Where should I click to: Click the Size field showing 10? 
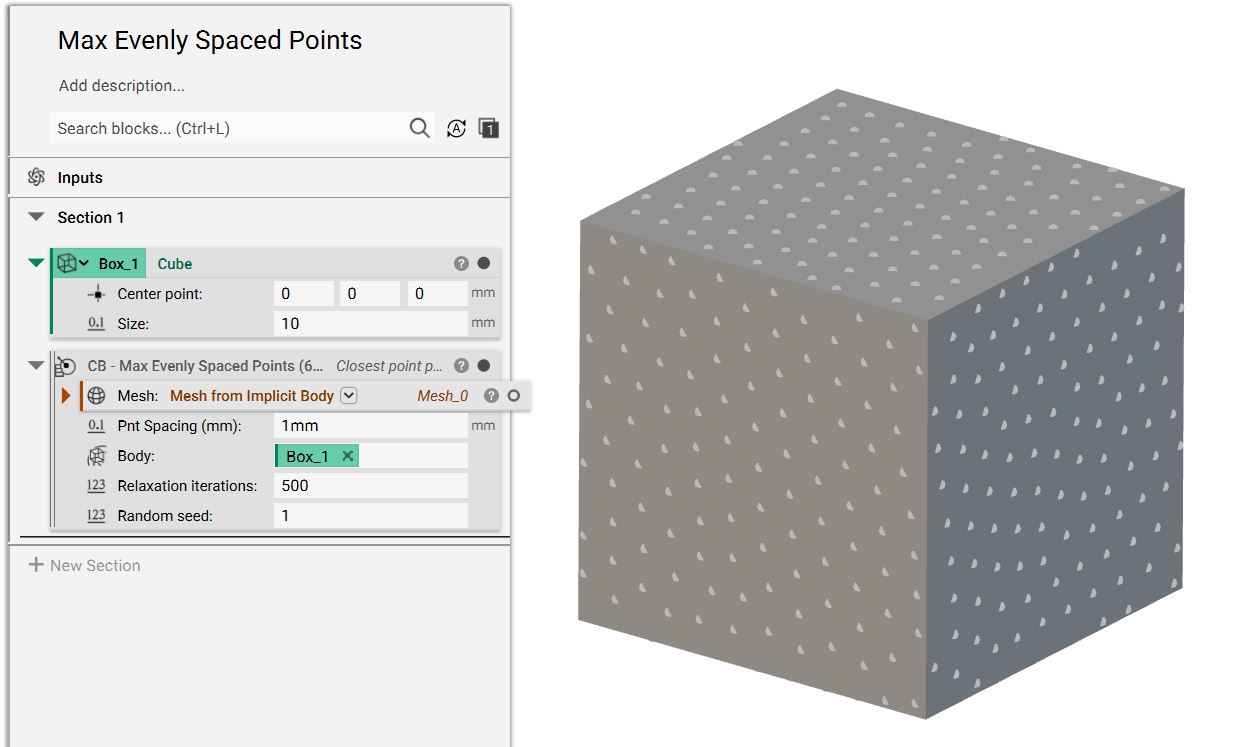(371, 324)
